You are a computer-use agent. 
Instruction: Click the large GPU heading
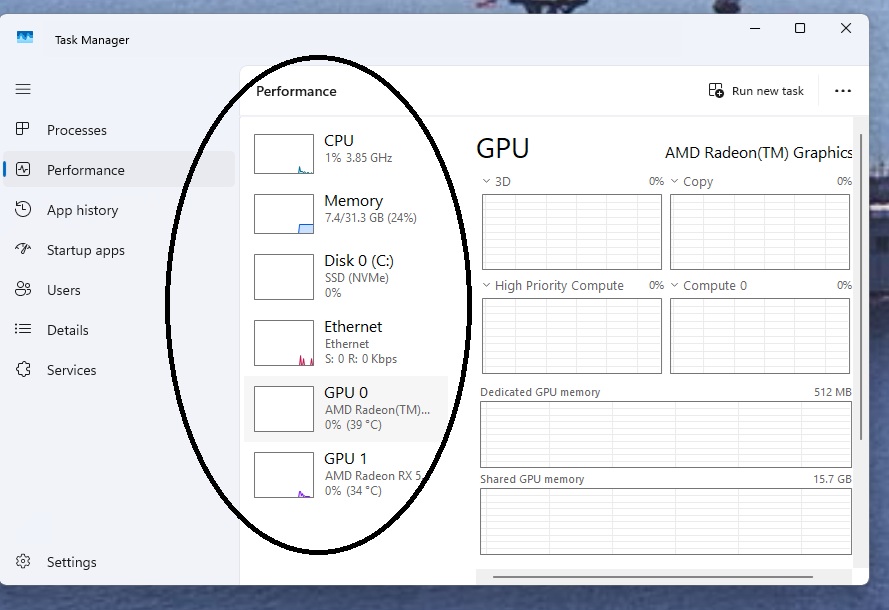[502, 149]
